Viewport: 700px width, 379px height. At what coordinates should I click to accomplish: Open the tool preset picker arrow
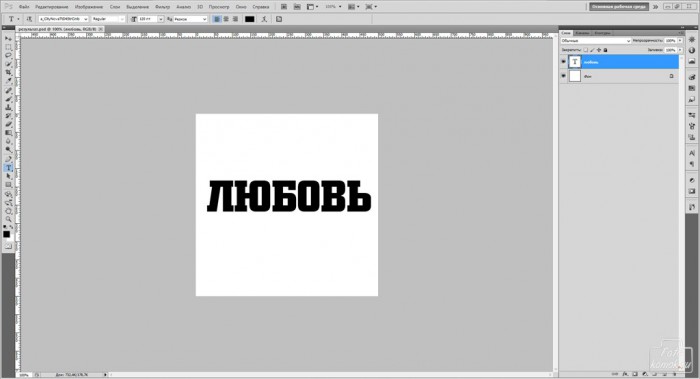[18, 19]
